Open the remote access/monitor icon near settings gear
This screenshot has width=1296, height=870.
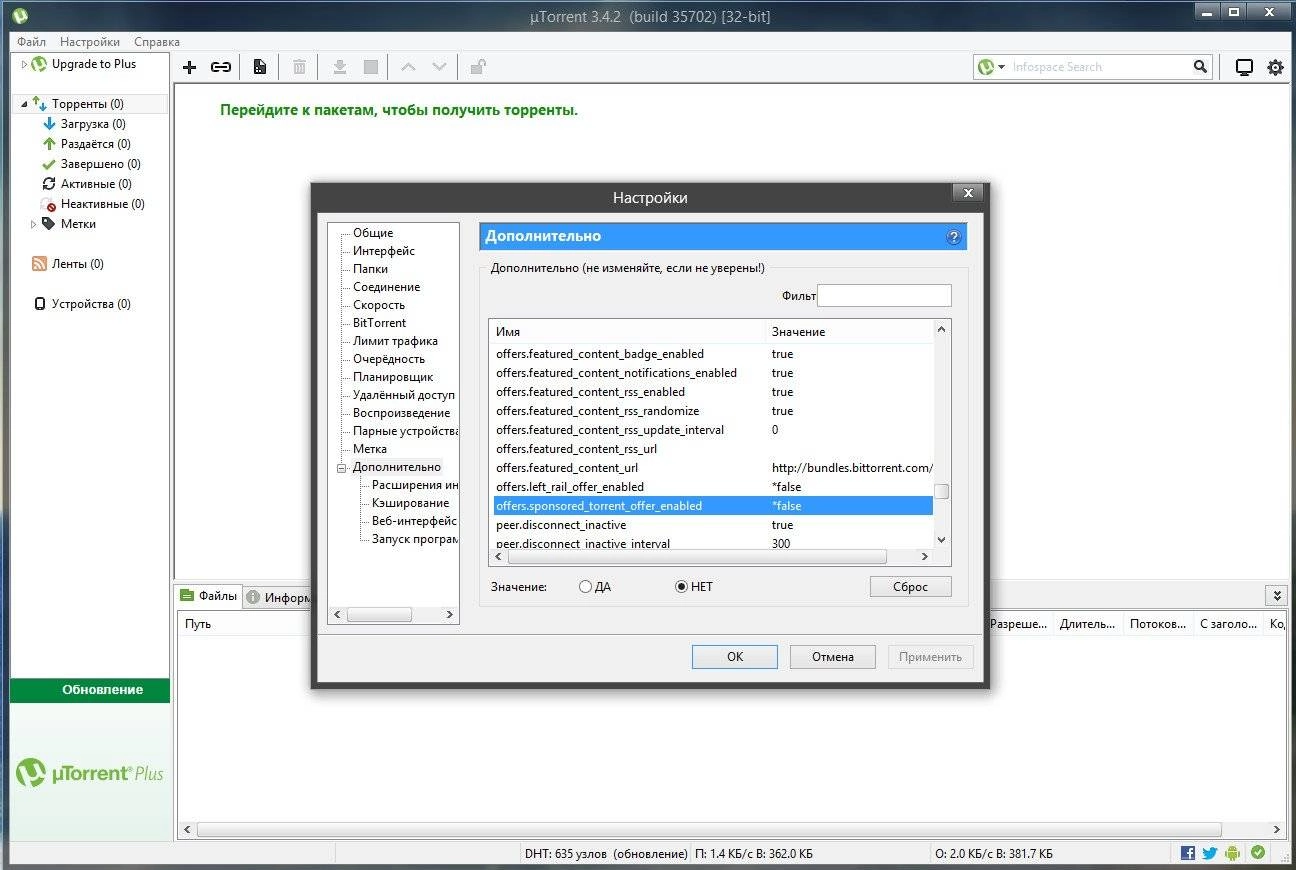point(1243,66)
